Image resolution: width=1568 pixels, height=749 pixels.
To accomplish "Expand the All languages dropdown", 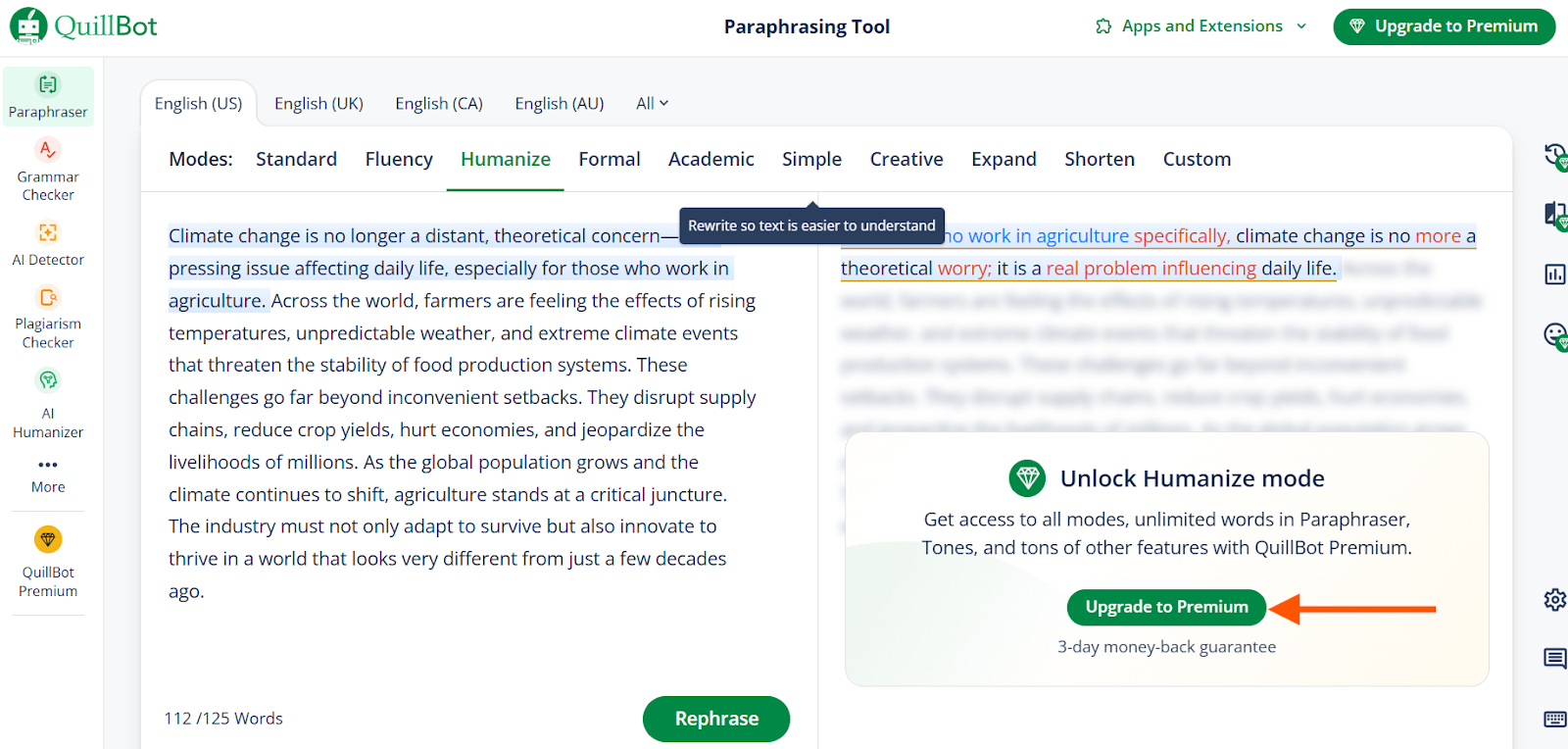I will coord(652,103).
